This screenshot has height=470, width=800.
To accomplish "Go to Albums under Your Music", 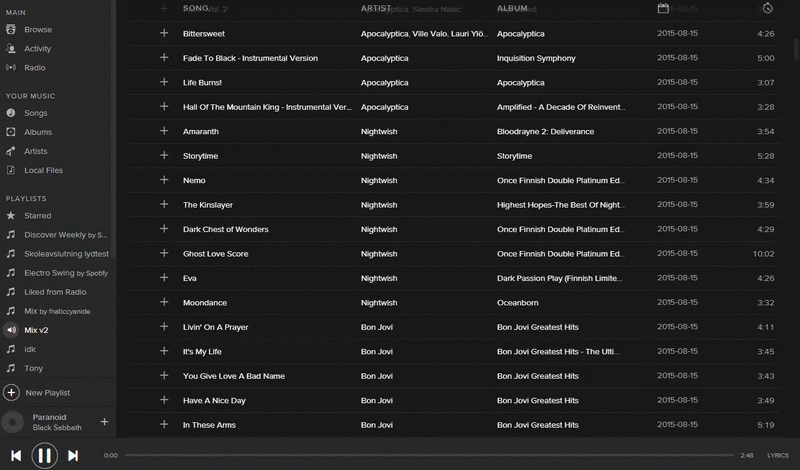I will (x=38, y=132).
